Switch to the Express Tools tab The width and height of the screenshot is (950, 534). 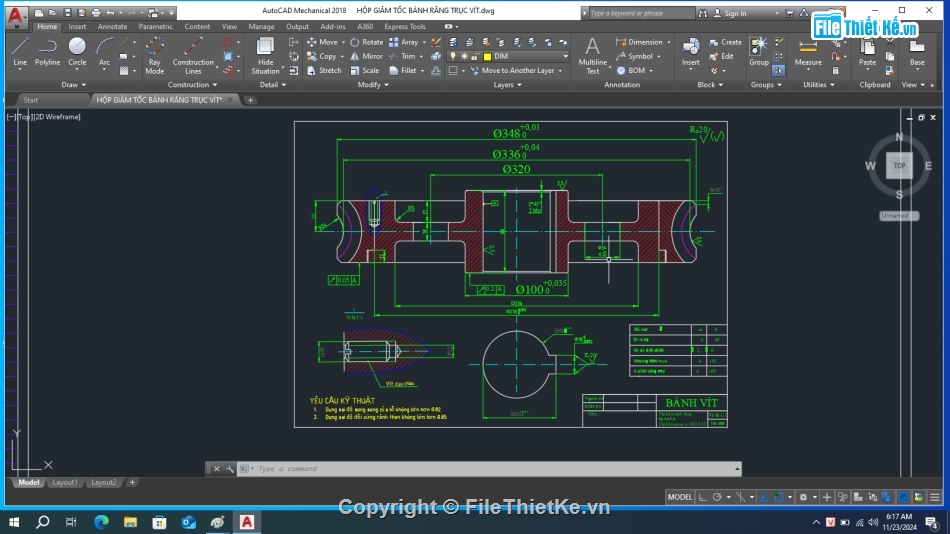coord(405,27)
